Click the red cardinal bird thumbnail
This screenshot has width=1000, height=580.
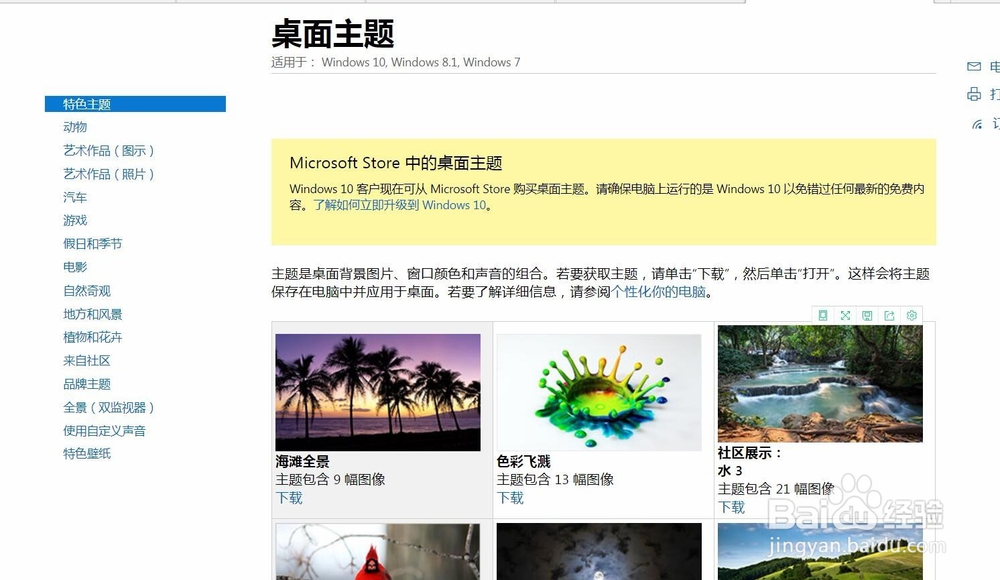click(x=378, y=551)
